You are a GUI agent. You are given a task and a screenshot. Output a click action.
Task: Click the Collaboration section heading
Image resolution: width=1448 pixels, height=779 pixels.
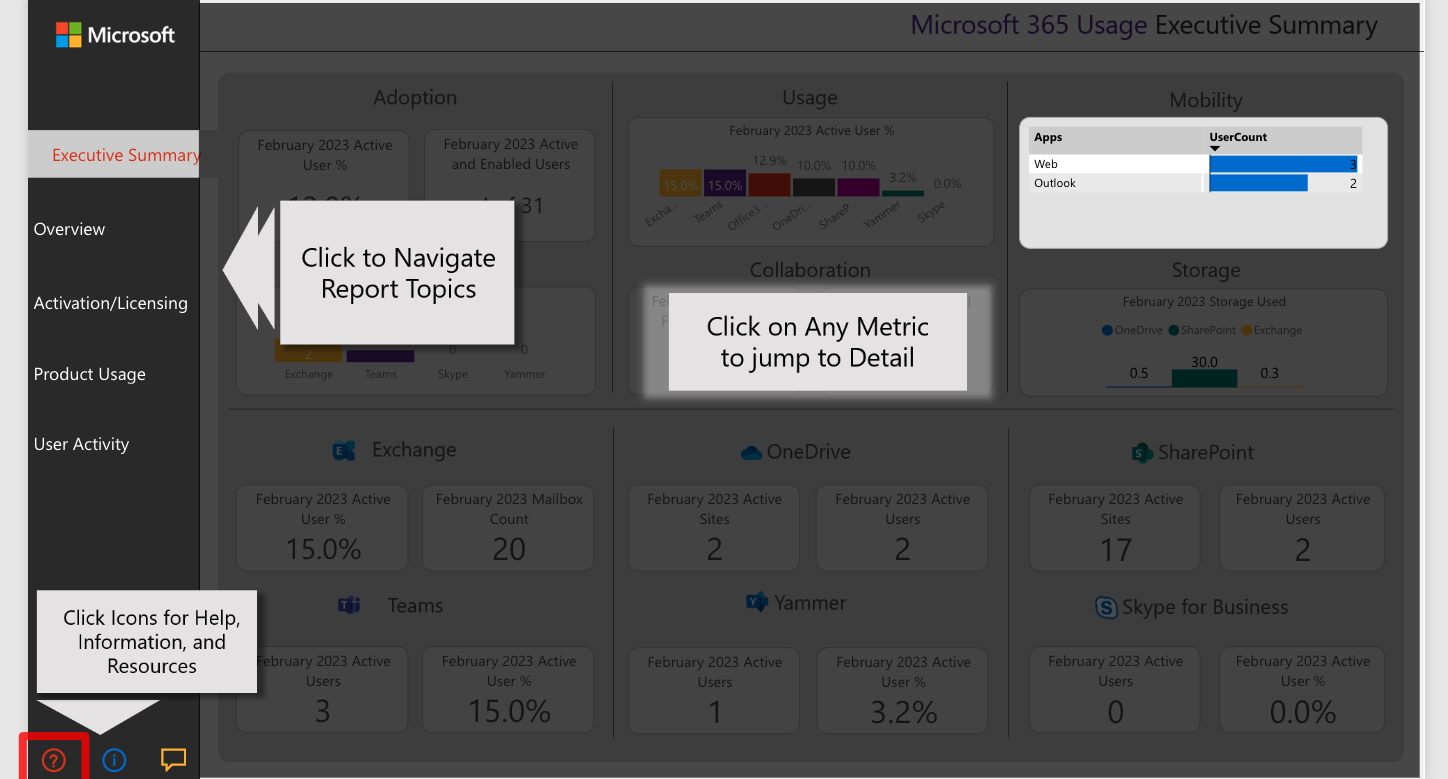click(810, 270)
